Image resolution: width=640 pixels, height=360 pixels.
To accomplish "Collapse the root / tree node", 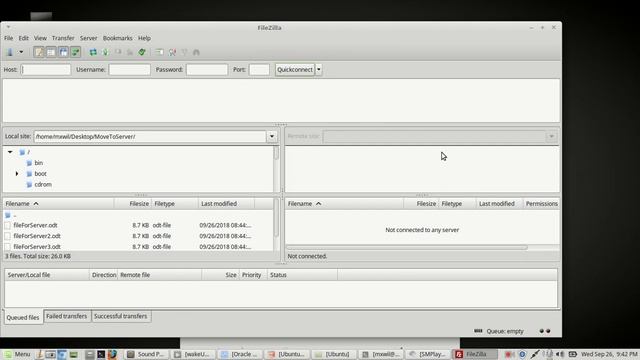I will pyautogui.click(x=10, y=152).
